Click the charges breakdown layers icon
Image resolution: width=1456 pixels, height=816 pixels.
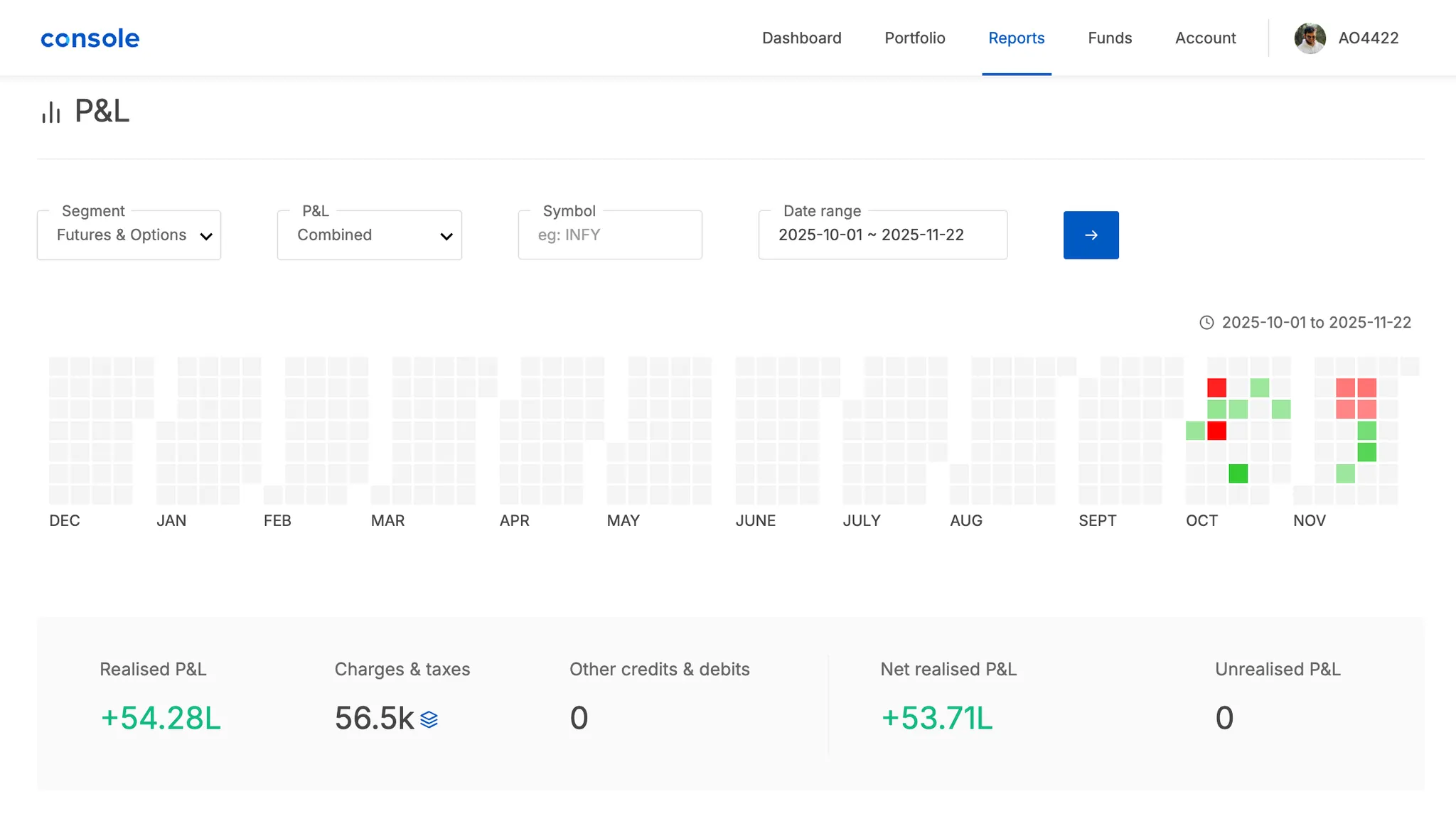pyautogui.click(x=429, y=719)
